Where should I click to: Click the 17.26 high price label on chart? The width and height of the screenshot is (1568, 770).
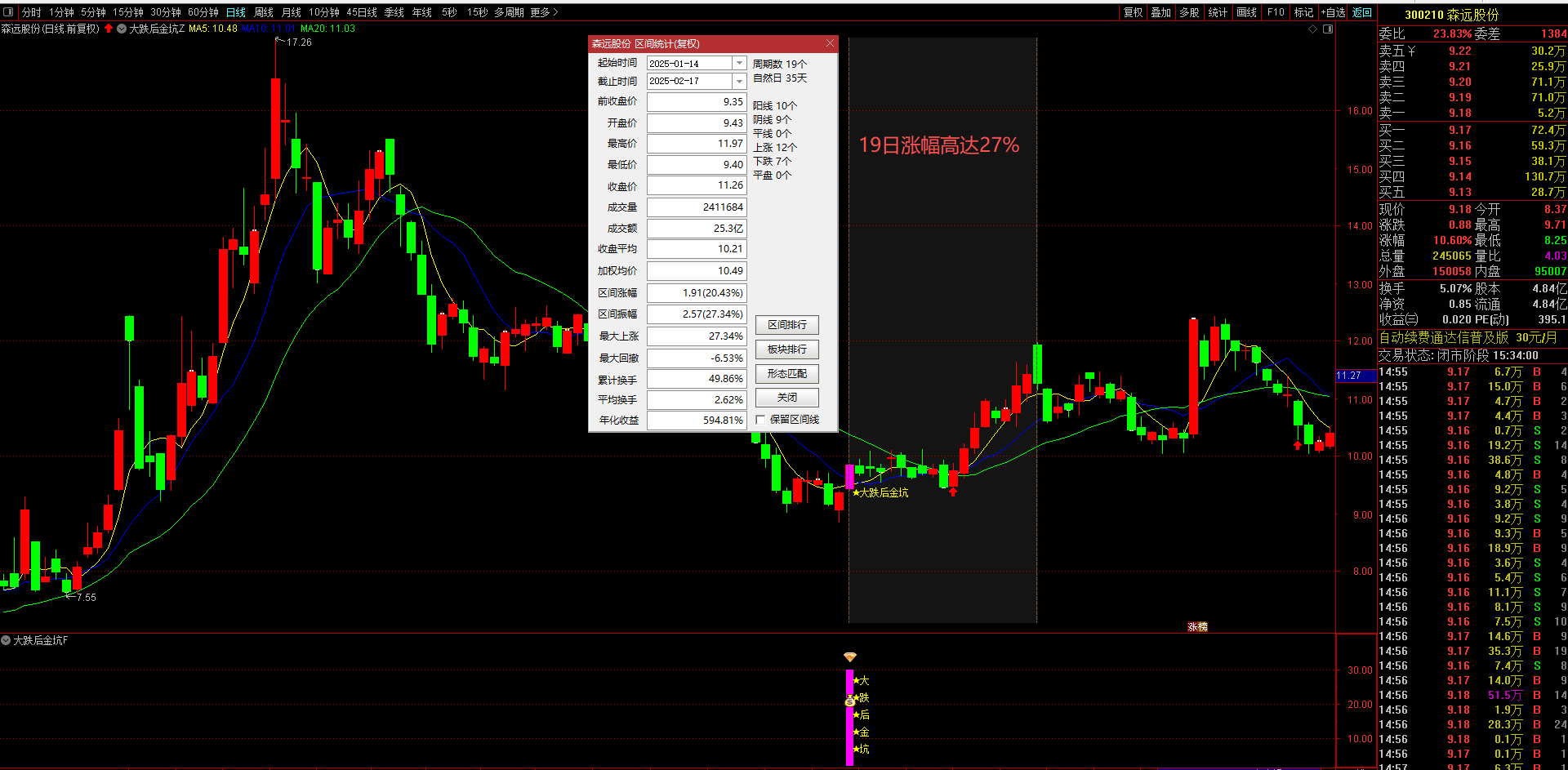(299, 42)
